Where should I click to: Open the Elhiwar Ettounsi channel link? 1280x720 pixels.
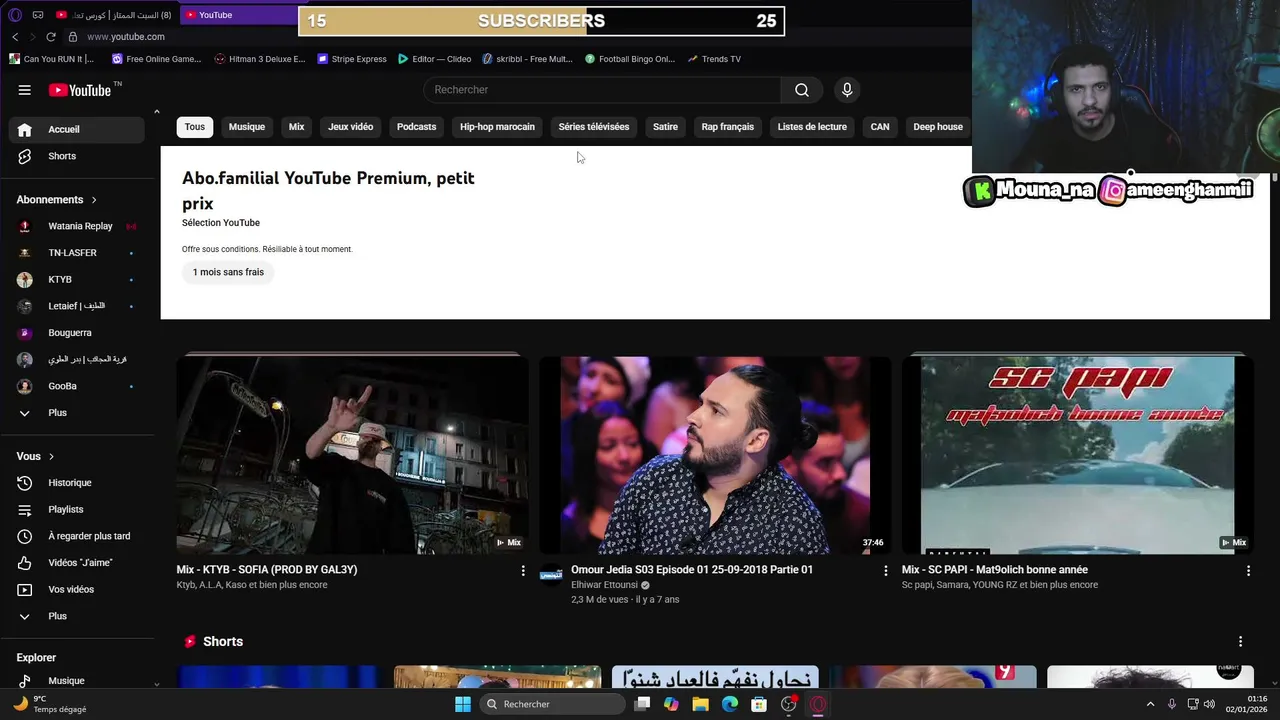604,585
